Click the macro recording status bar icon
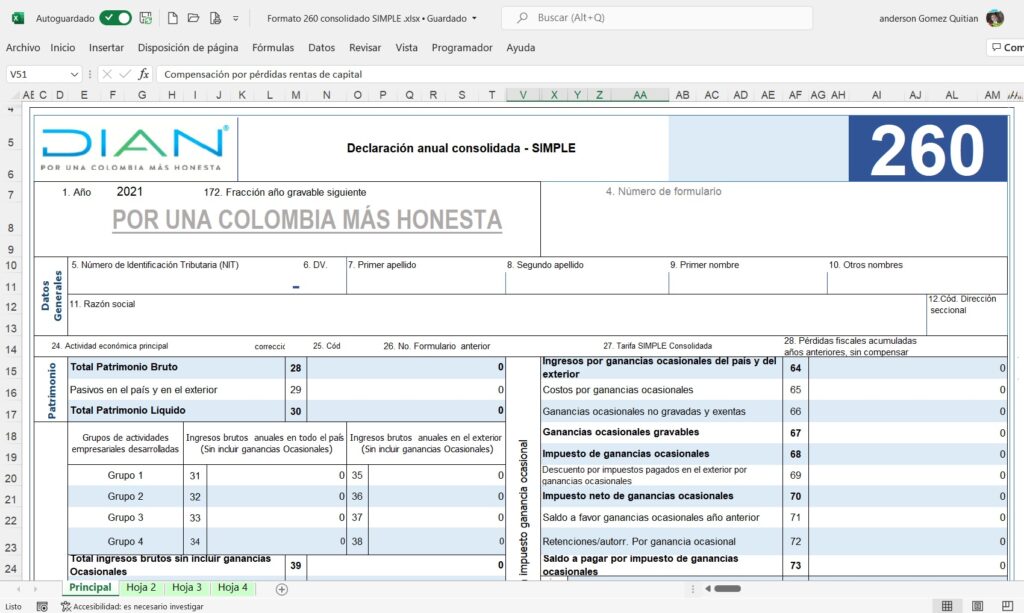This screenshot has height=613, width=1024. coord(41,606)
